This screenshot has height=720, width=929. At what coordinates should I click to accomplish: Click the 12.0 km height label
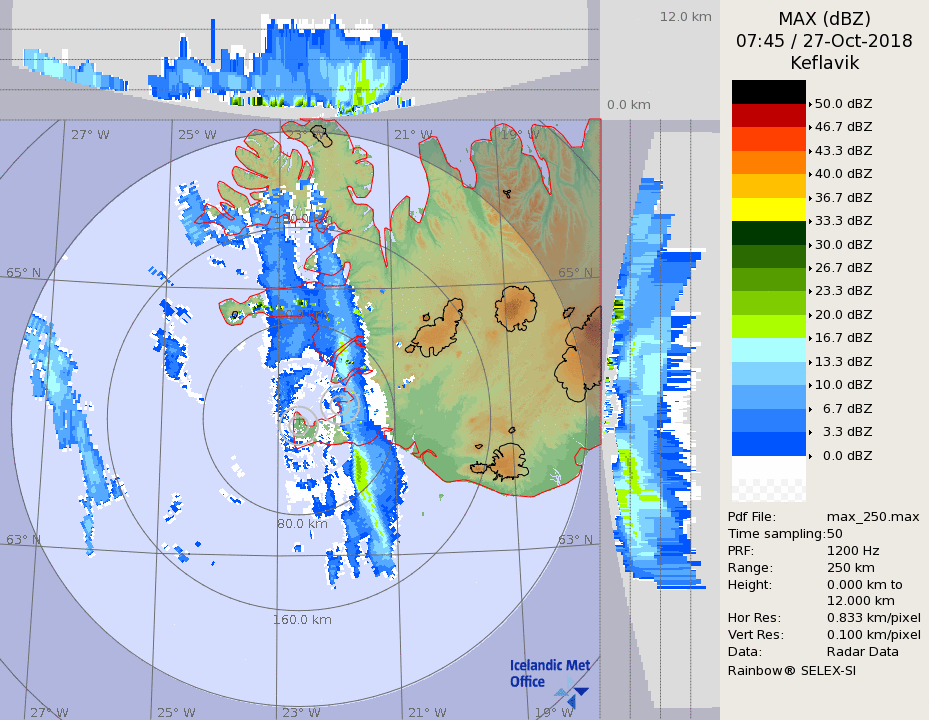point(685,16)
